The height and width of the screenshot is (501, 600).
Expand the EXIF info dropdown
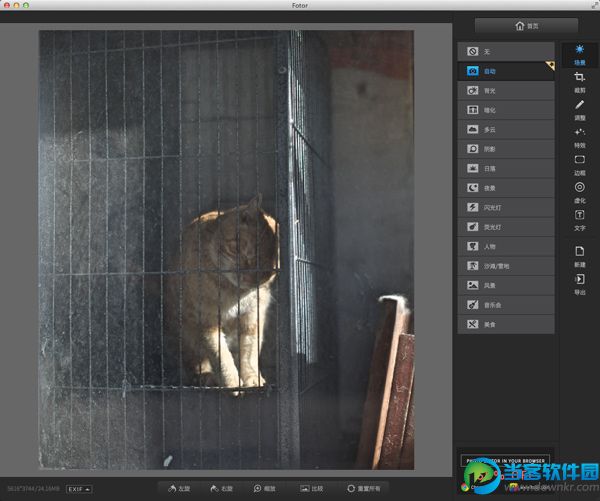coord(79,489)
